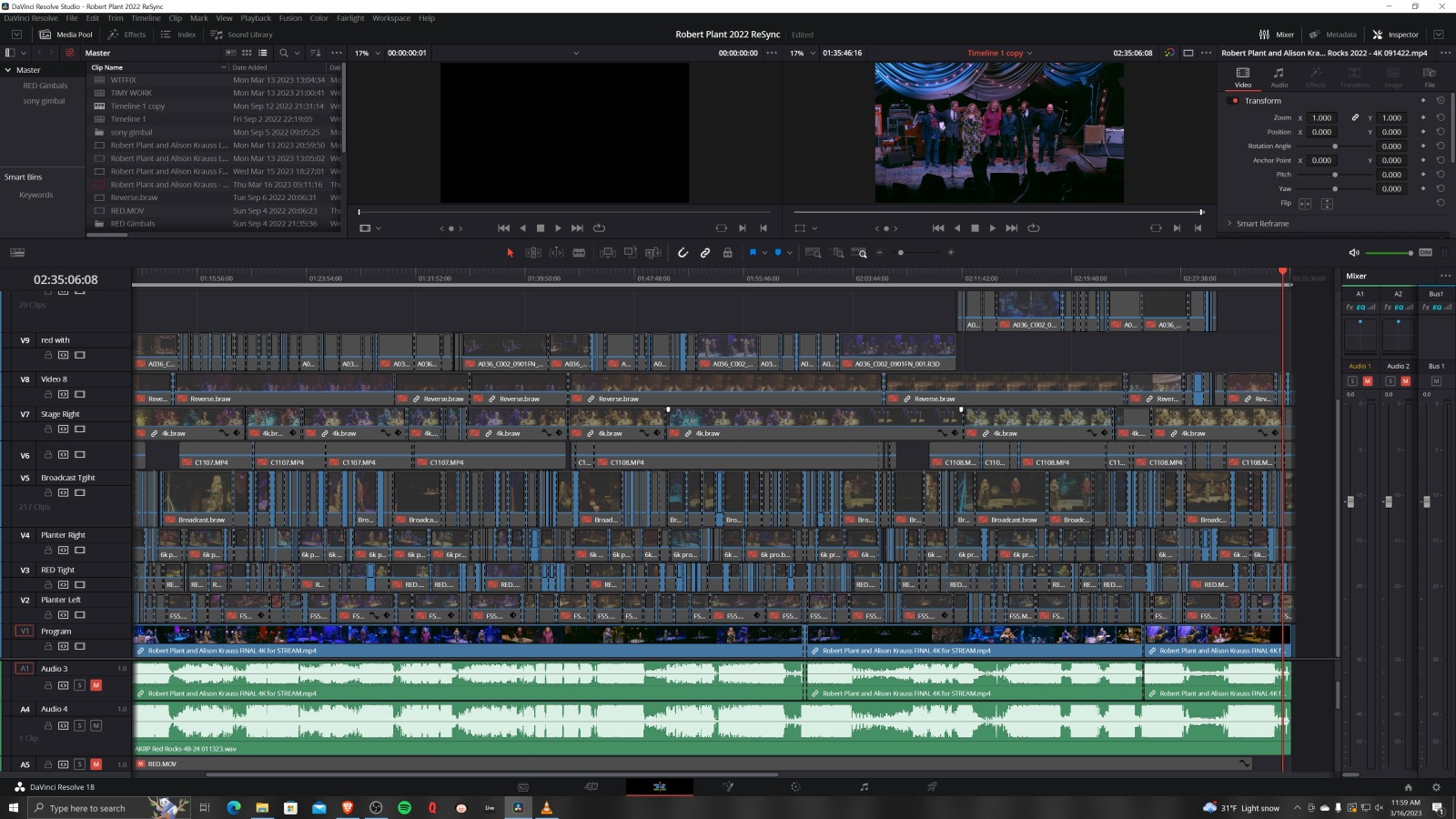Viewport: 1456px width, 819px height.
Task: Select the Trim Edit Mode tool
Action: 533,253
